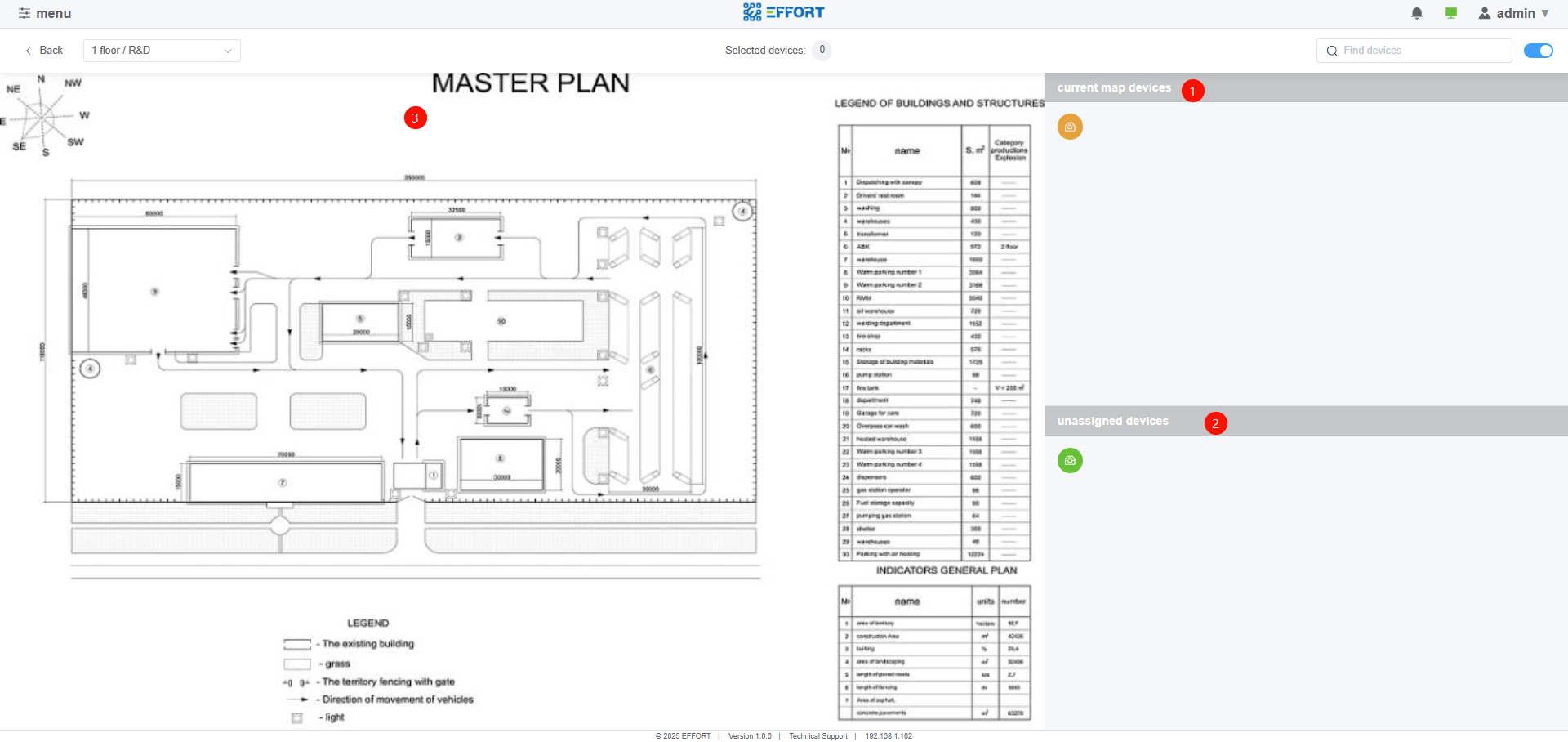Click the green message icon in header
Screen dimensions: 1568x742
pos(1451,13)
